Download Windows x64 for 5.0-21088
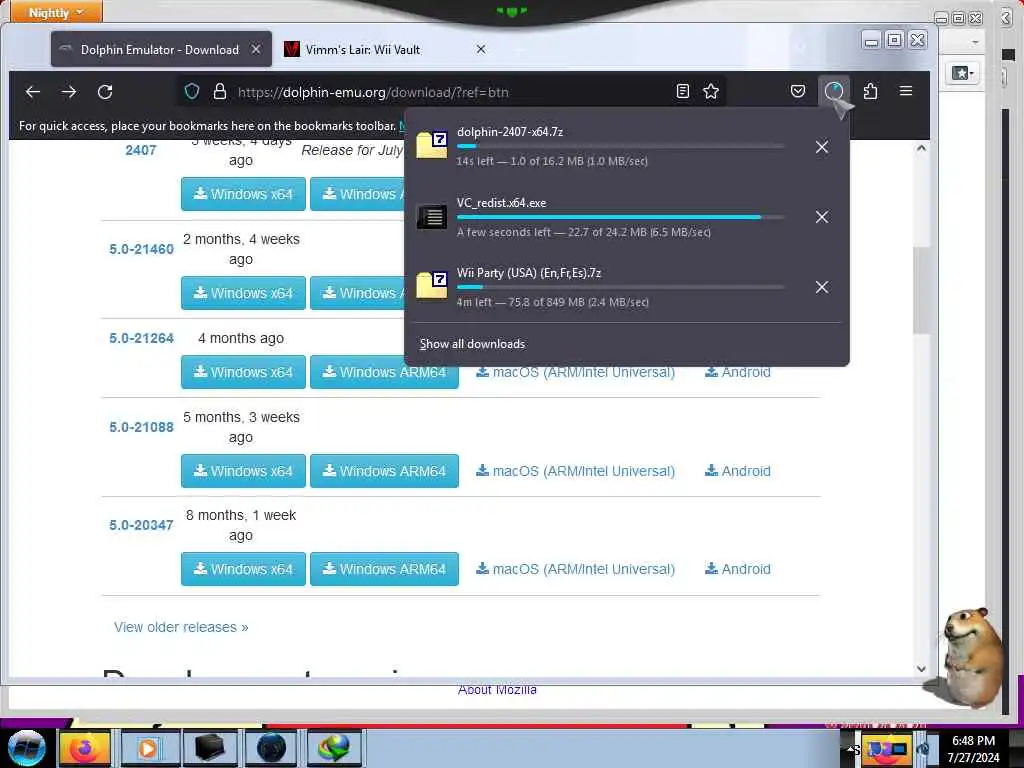This screenshot has height=768, width=1024. 243,471
